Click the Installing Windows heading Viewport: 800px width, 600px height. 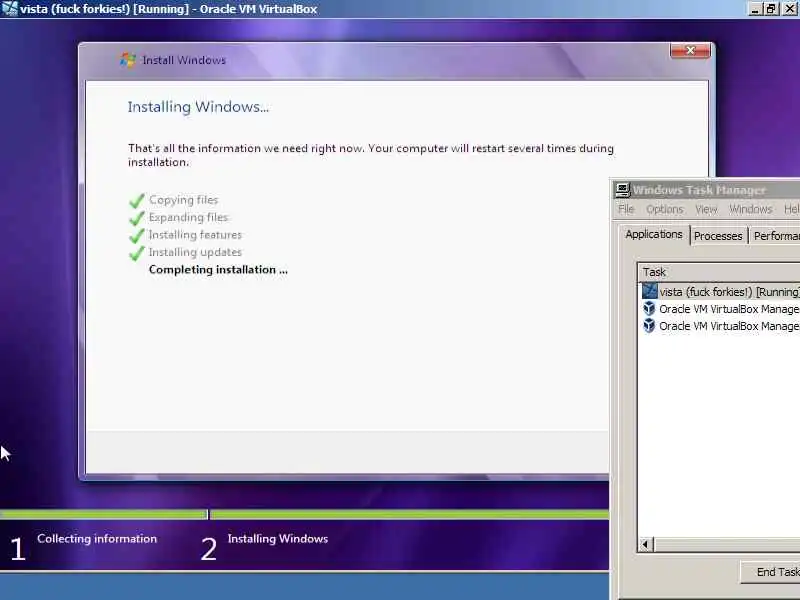coord(198,107)
